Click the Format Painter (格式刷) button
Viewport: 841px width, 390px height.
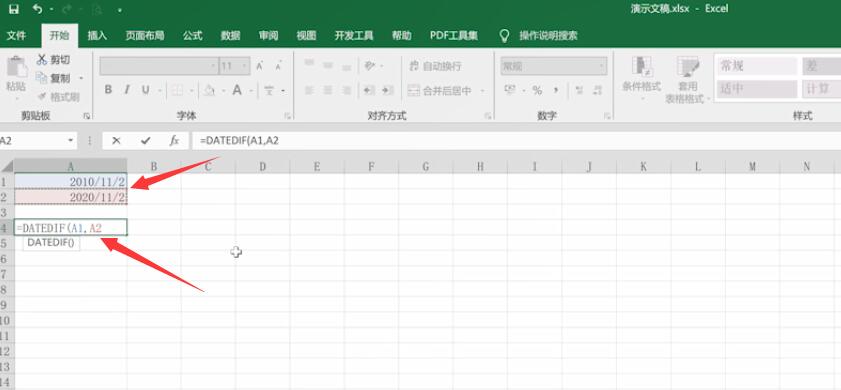click(x=58, y=97)
